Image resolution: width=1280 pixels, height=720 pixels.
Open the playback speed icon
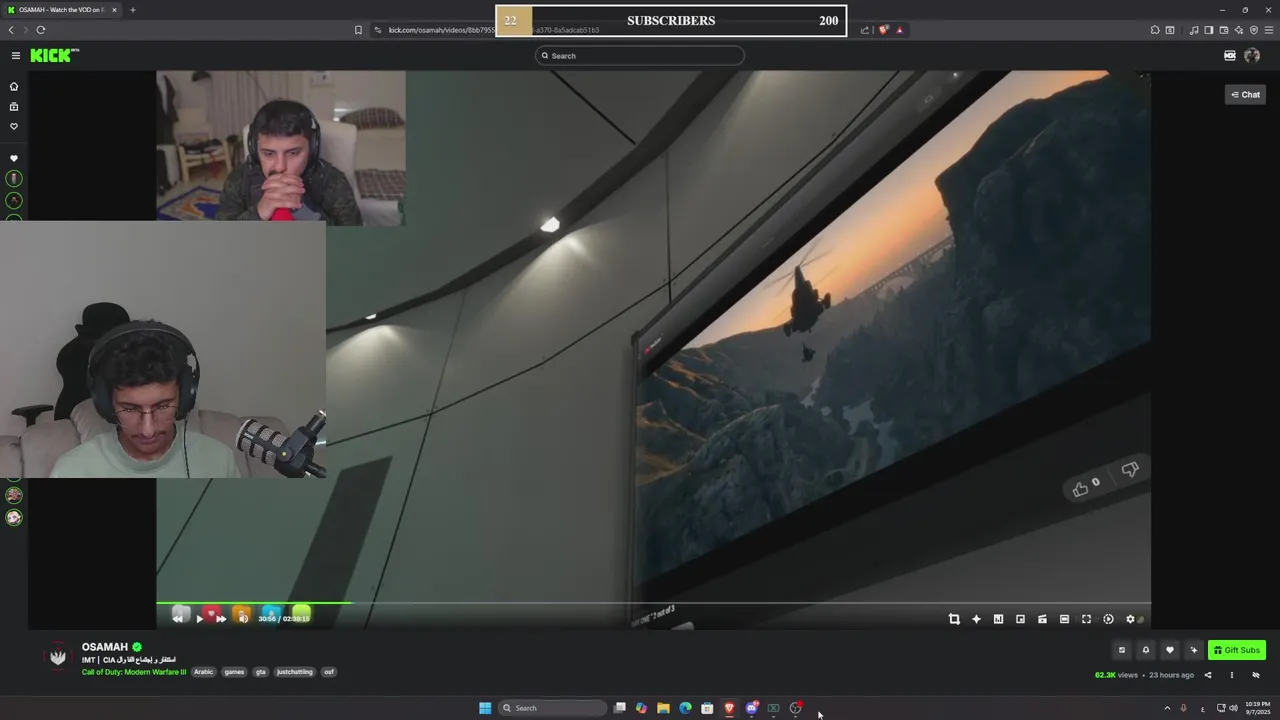click(x=1108, y=619)
